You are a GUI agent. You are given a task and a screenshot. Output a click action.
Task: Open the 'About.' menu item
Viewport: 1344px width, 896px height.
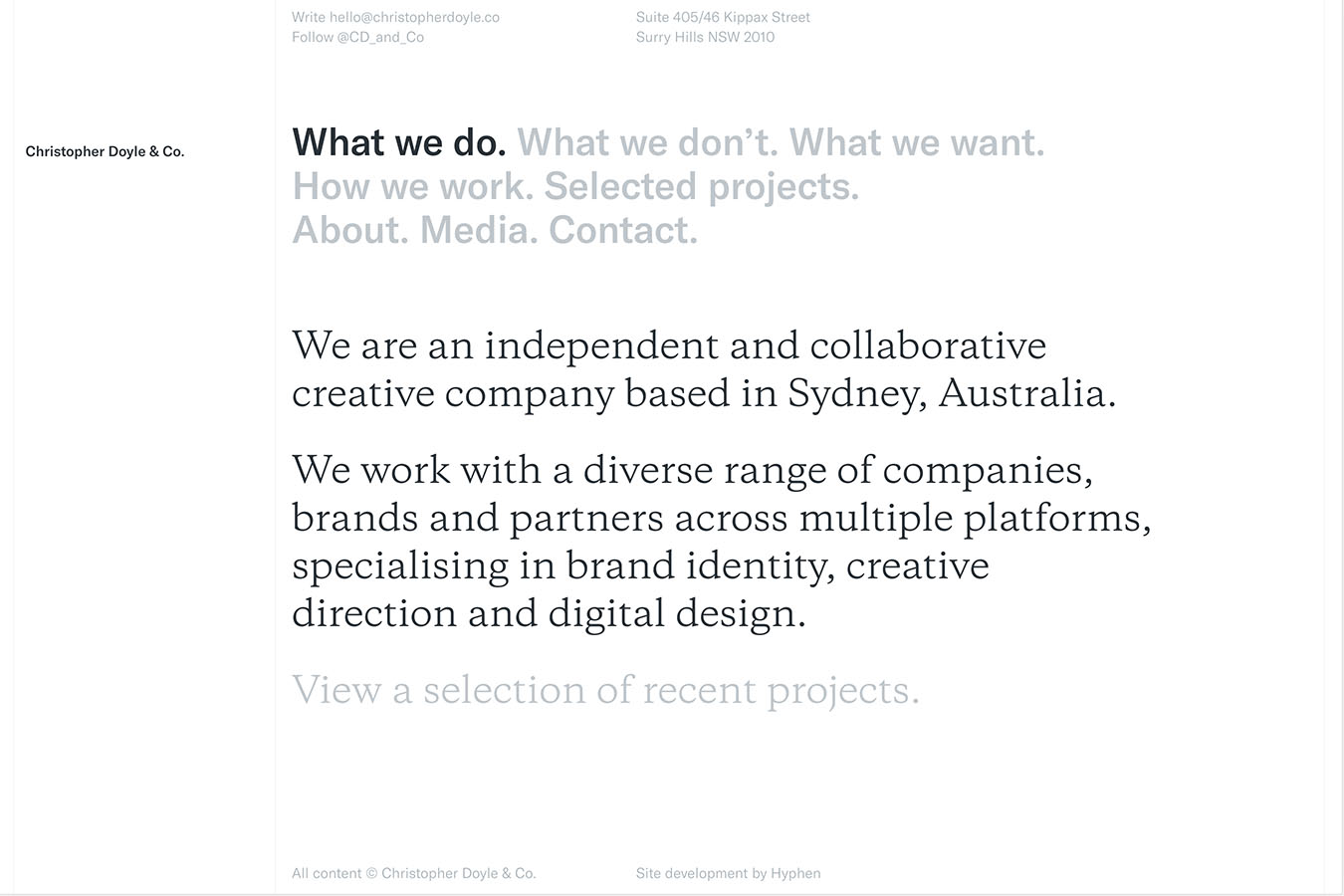click(x=350, y=230)
